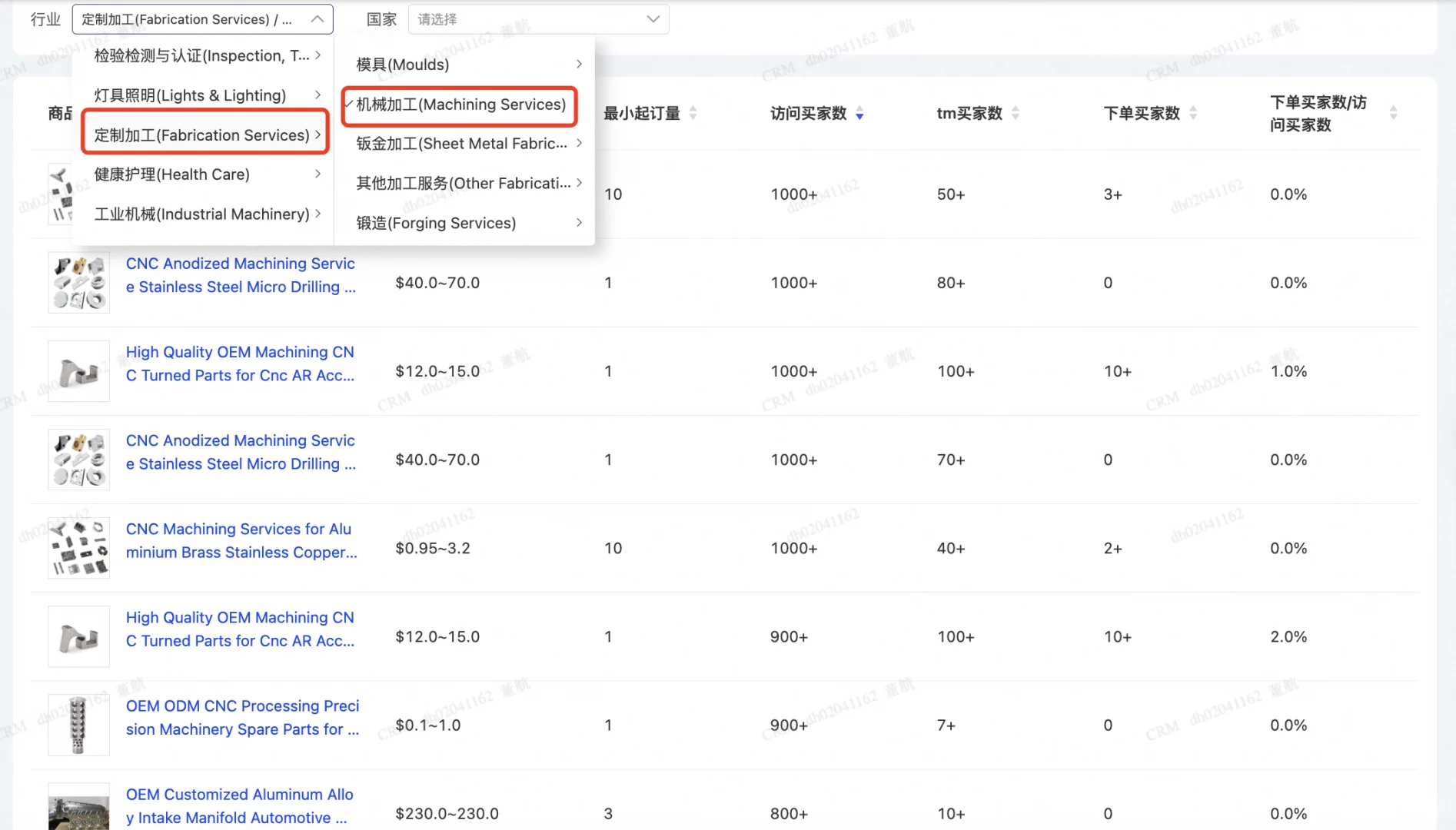Image resolution: width=1456 pixels, height=830 pixels.
Task: Click the 800+ visiting buyers cell
Action: [x=789, y=813]
